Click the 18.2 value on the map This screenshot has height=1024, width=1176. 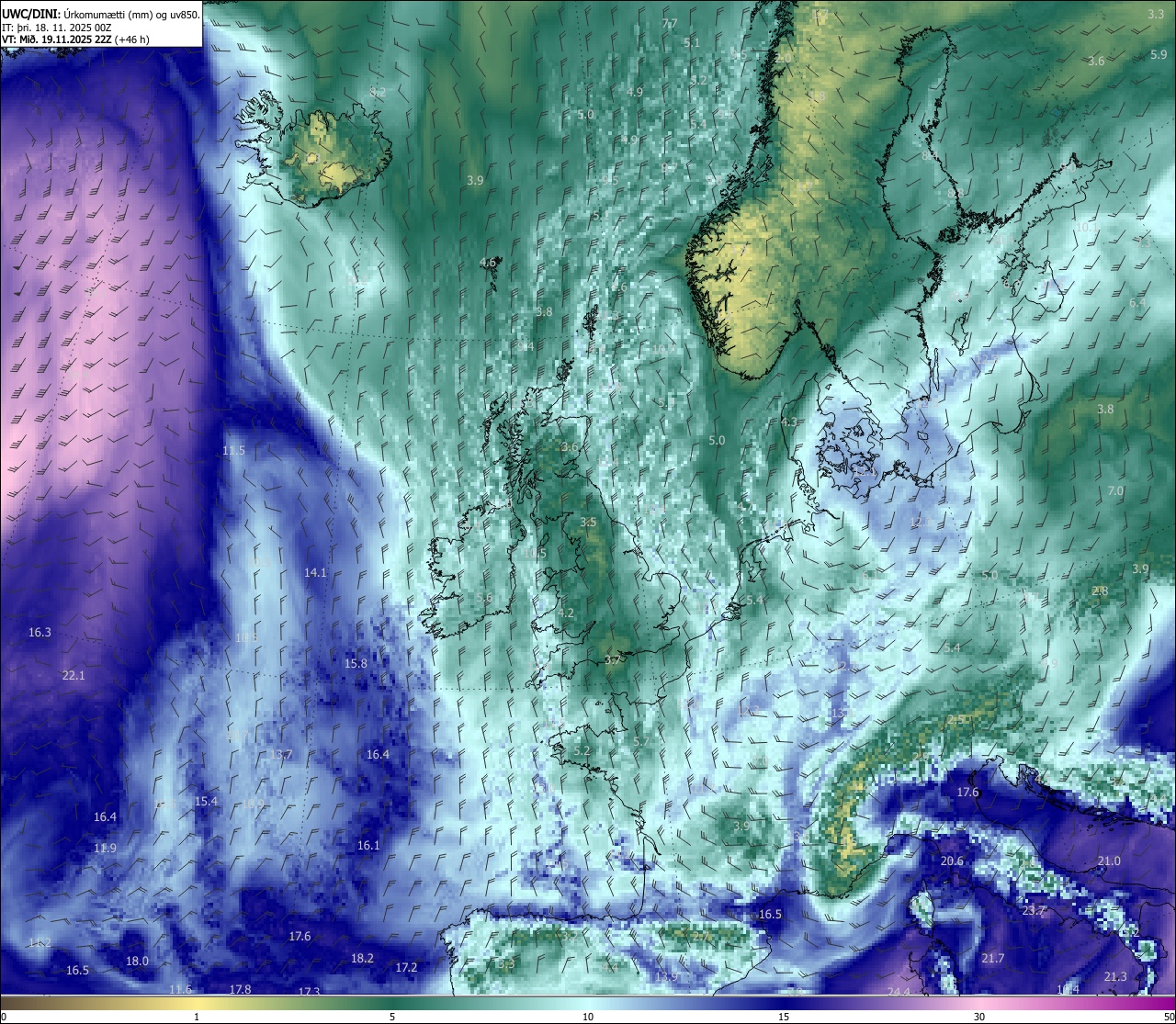362,958
